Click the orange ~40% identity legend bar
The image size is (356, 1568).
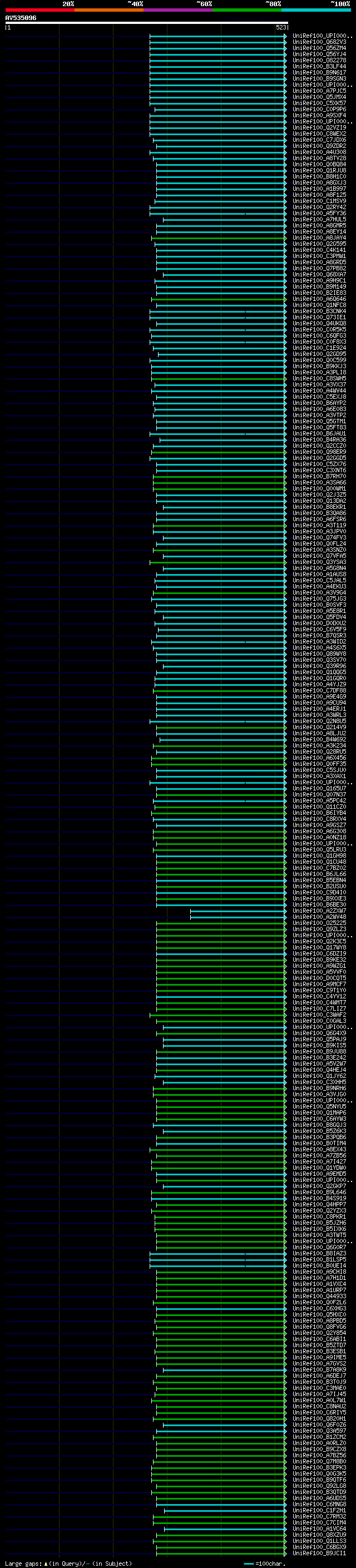click(x=110, y=10)
